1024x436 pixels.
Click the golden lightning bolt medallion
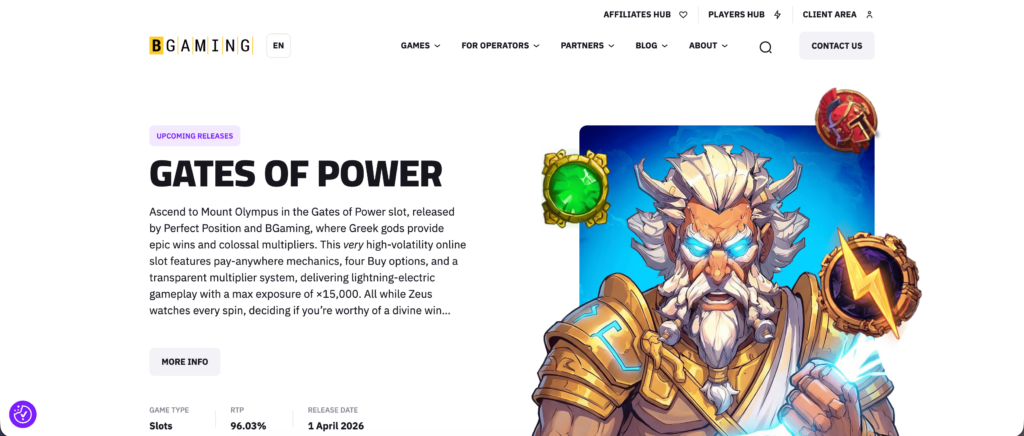[869, 283]
